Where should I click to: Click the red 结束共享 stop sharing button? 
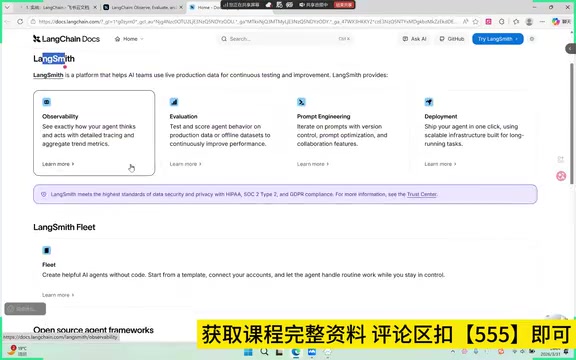click(344, 5)
